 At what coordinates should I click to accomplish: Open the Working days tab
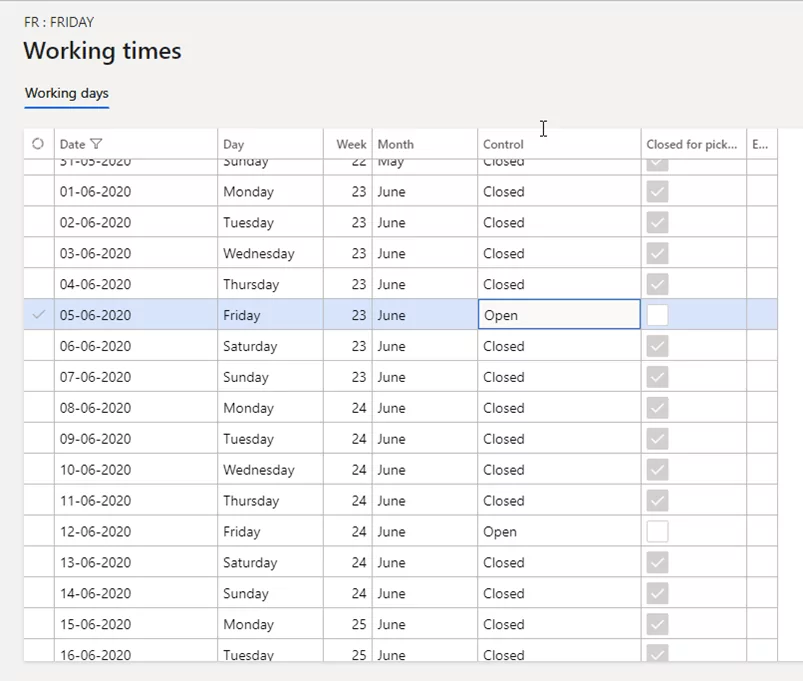click(x=66, y=93)
